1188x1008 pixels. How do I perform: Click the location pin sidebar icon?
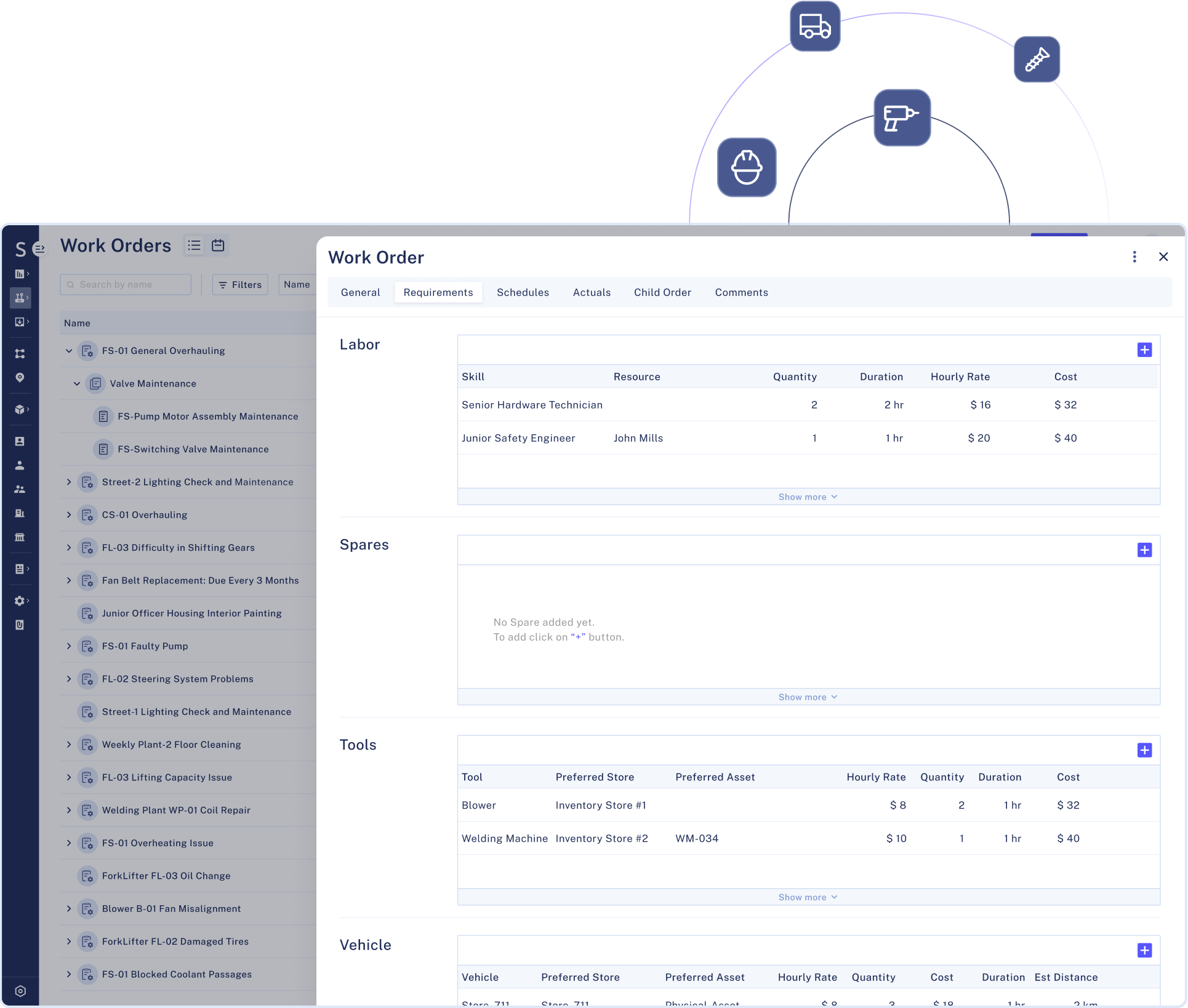(x=20, y=377)
